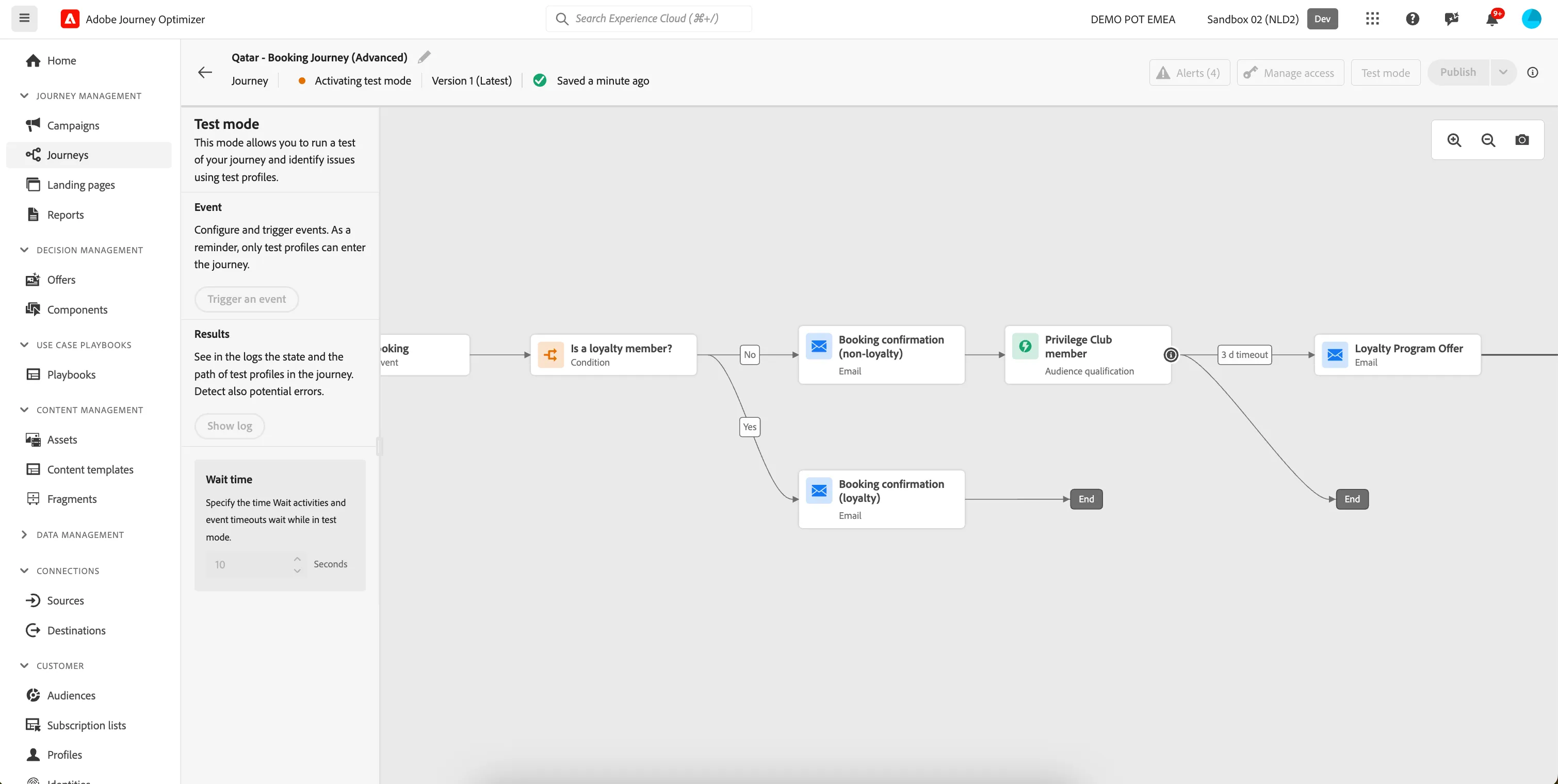Click info badge on Privilege Club node
1558x784 pixels.
tap(1171, 355)
